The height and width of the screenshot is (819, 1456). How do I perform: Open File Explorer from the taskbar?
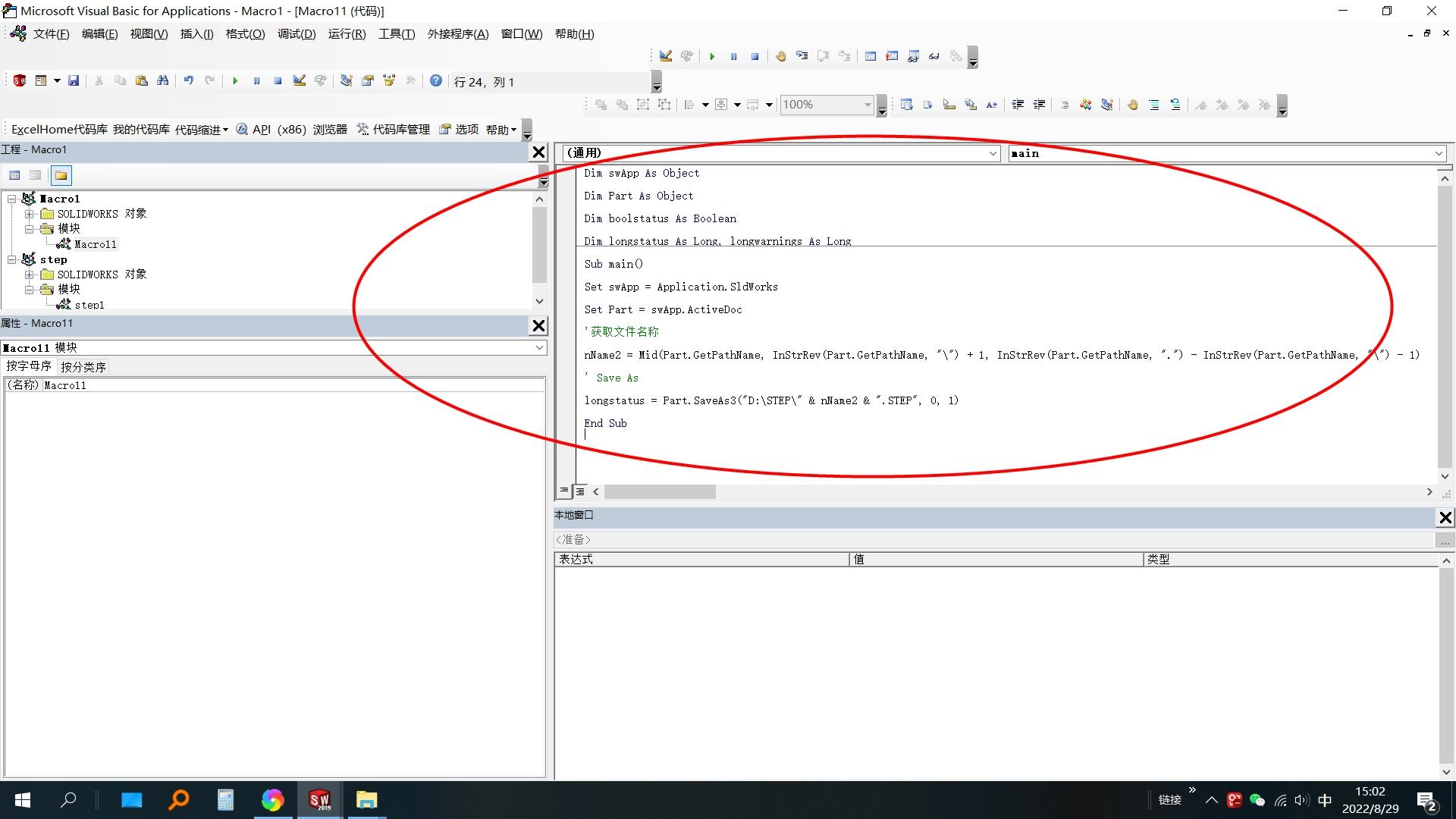point(367,800)
